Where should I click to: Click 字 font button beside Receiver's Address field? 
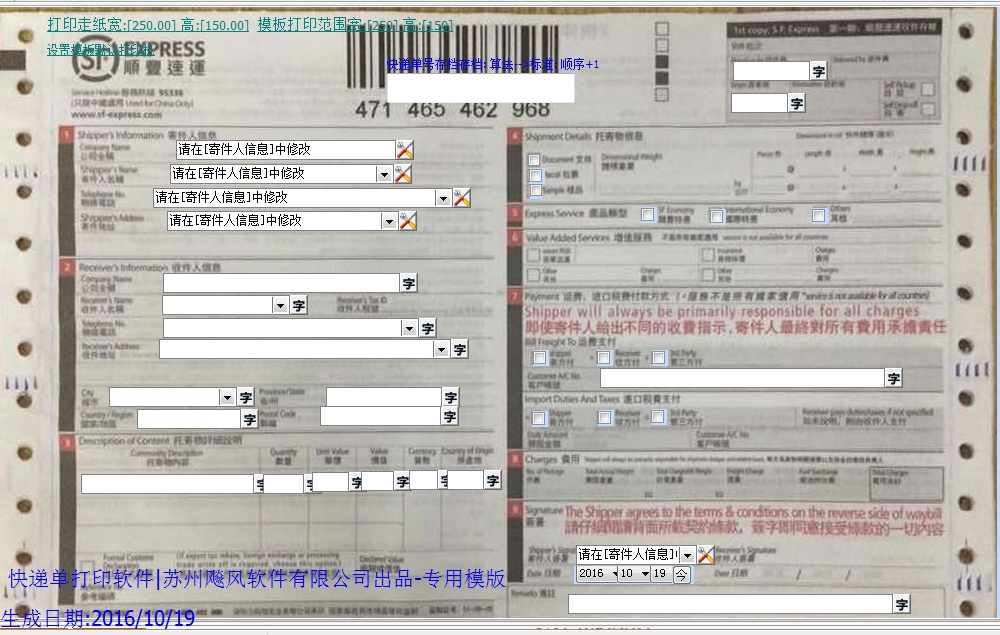click(460, 349)
